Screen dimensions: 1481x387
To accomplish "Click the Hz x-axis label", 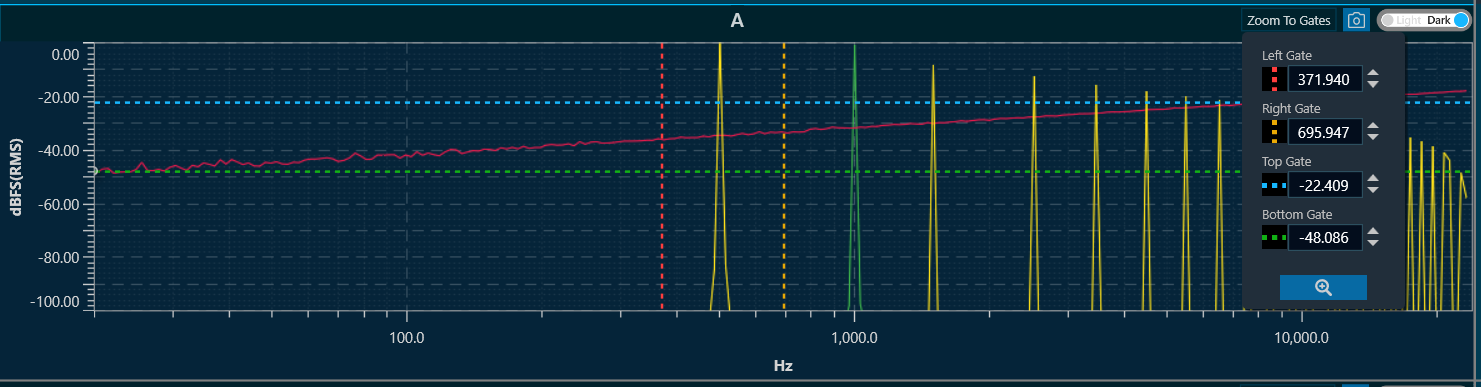I will 783,366.
